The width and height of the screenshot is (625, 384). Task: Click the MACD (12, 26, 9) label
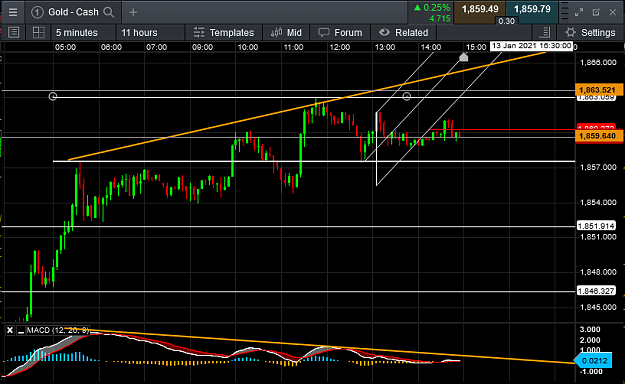coord(58,330)
